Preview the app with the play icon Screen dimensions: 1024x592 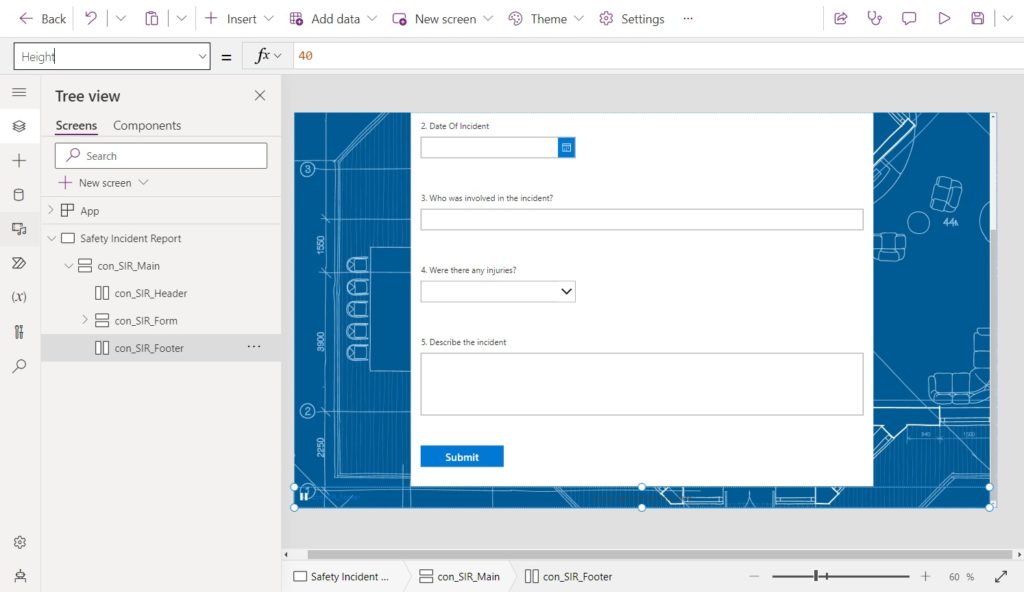click(x=944, y=18)
